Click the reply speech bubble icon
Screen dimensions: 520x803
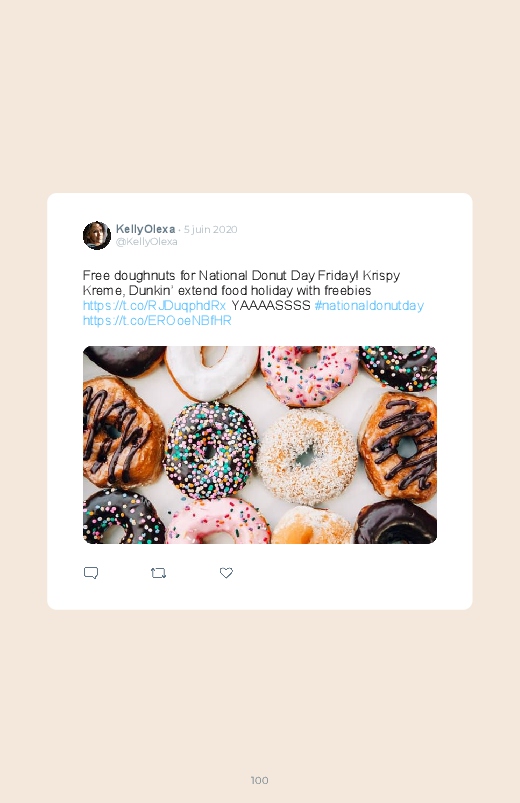pos(91,573)
